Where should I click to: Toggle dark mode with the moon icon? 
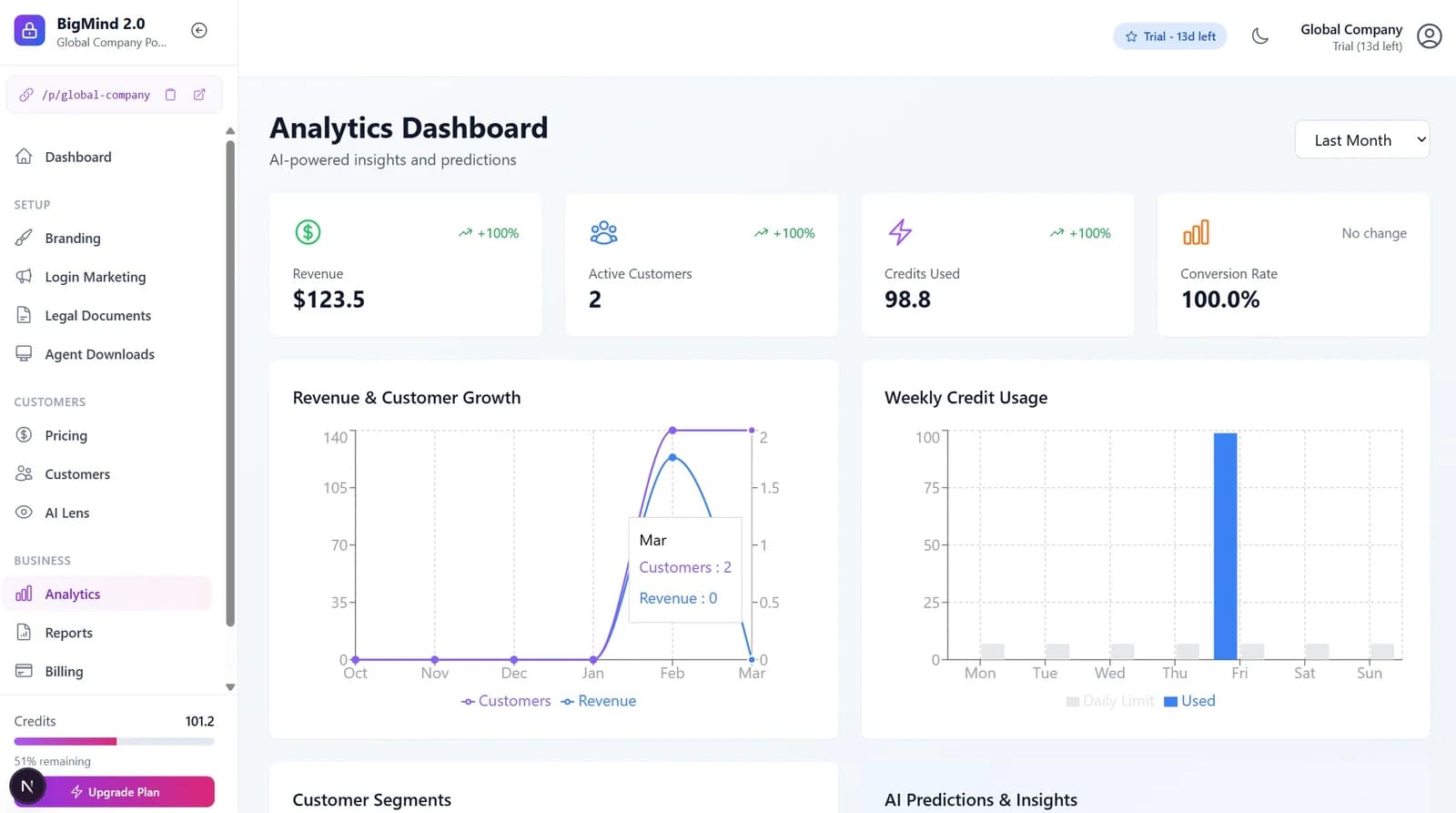pyautogui.click(x=1259, y=36)
